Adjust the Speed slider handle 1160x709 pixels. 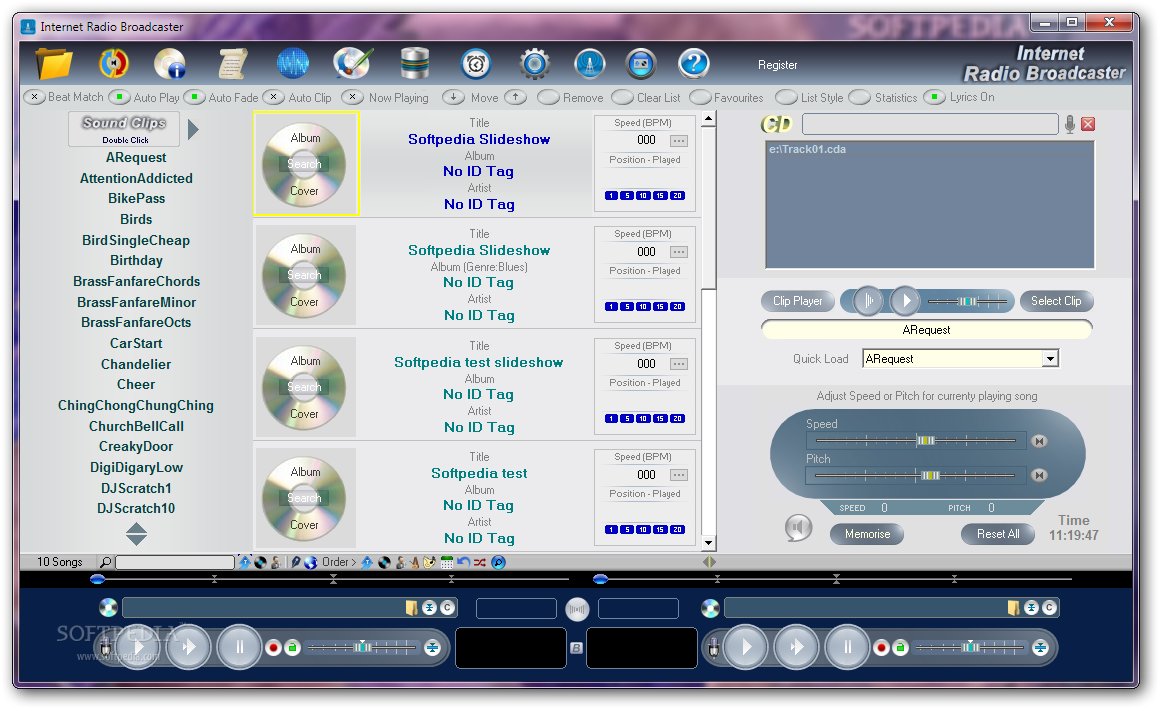925,440
